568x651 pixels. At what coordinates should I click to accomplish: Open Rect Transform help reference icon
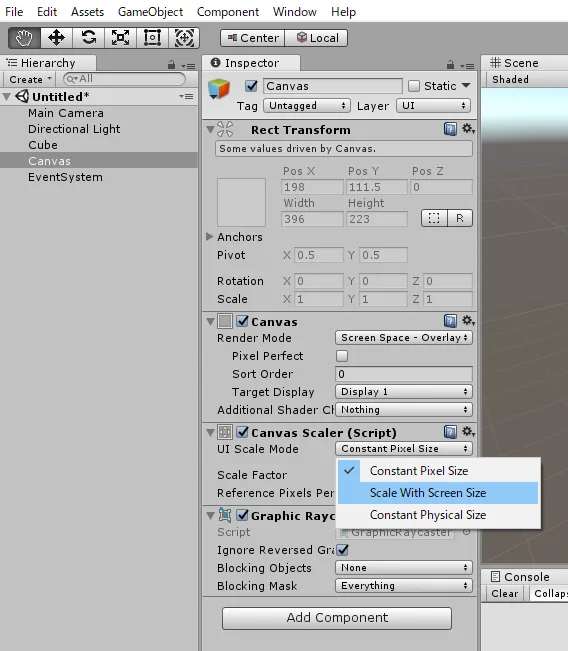(x=450, y=129)
